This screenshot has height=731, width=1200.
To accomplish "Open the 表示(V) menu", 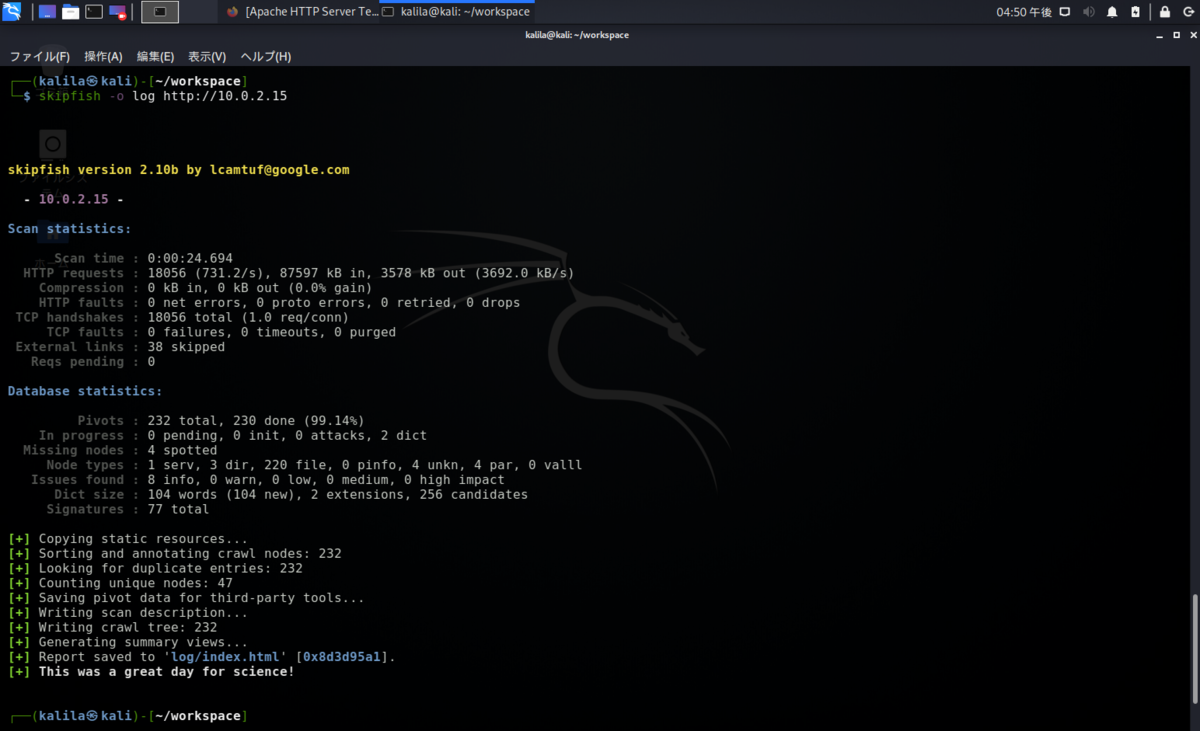I will pos(207,56).
